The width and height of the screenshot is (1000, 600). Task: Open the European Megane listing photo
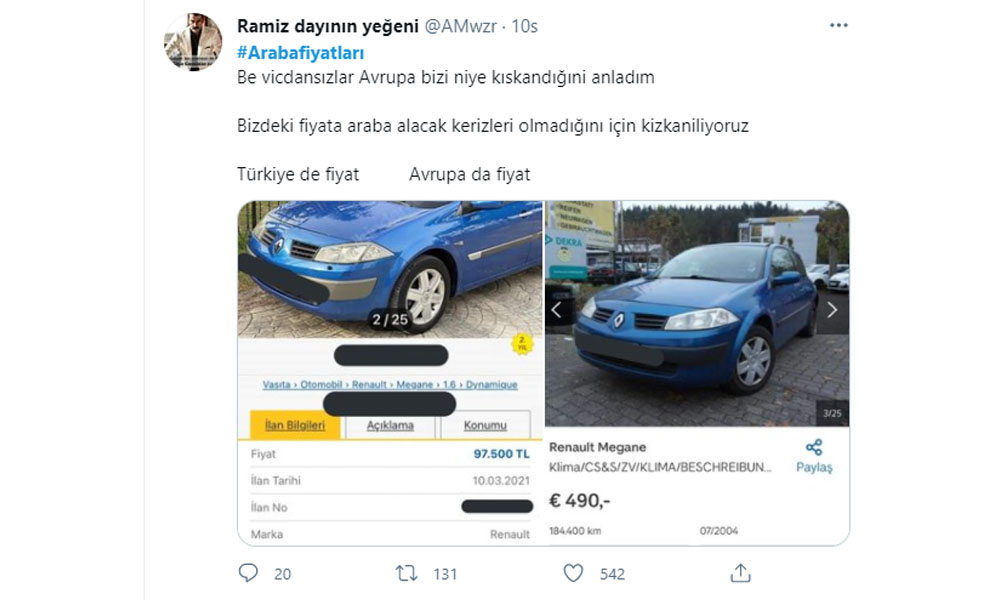697,314
